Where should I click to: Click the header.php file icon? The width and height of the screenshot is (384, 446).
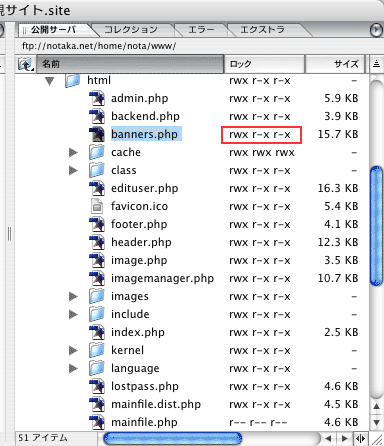tap(97, 242)
